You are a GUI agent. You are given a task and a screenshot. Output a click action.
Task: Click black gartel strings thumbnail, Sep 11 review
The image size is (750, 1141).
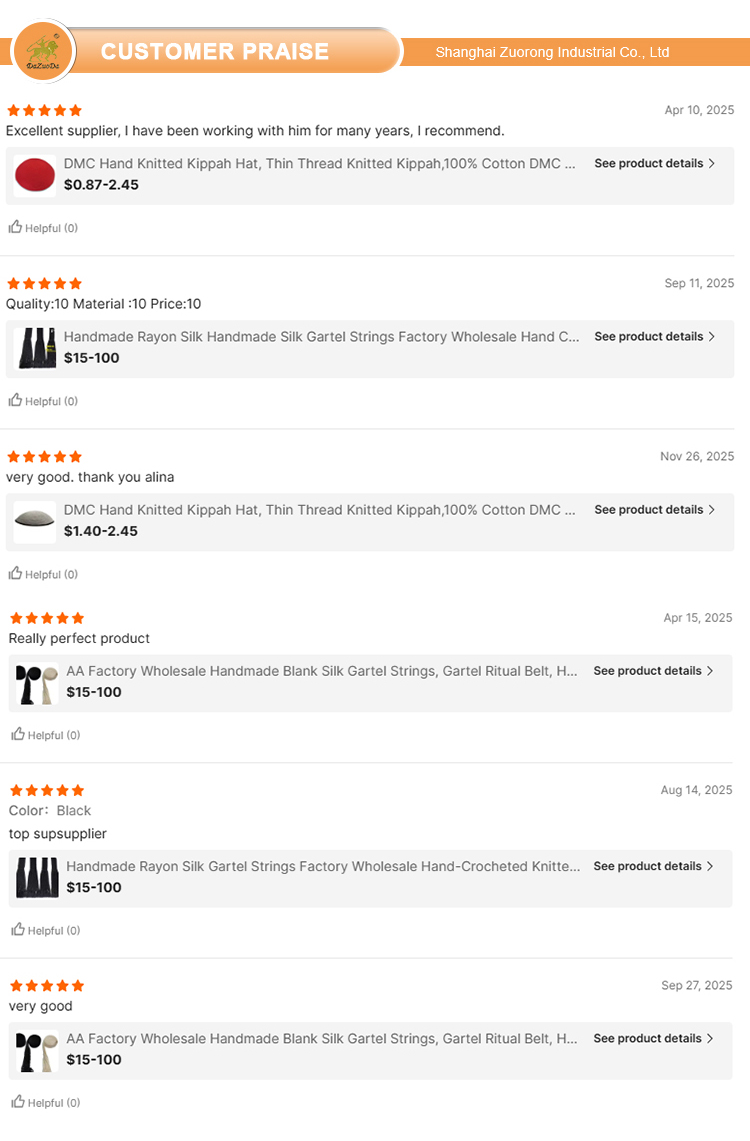[x=35, y=348]
